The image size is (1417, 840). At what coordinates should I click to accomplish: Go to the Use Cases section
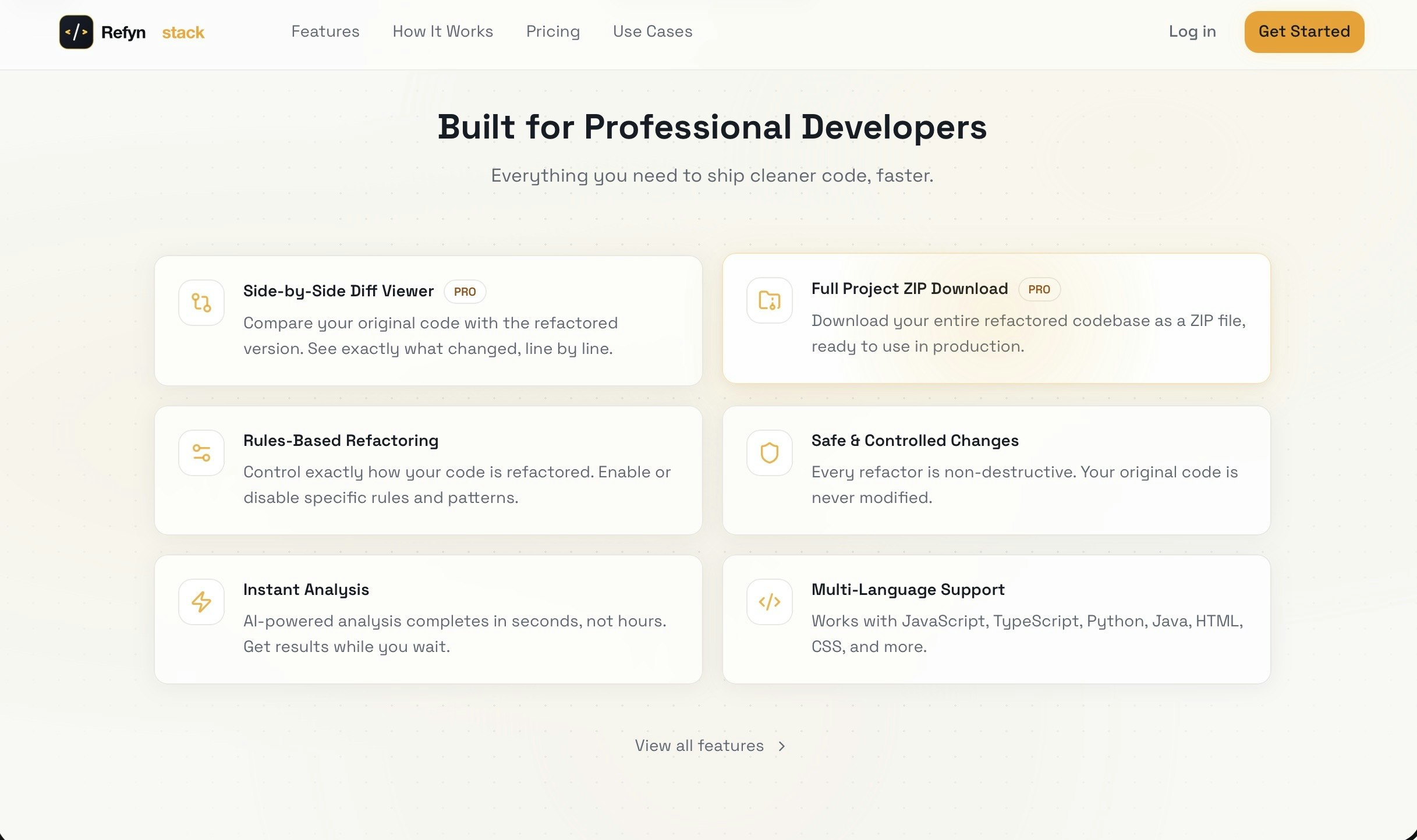click(653, 31)
